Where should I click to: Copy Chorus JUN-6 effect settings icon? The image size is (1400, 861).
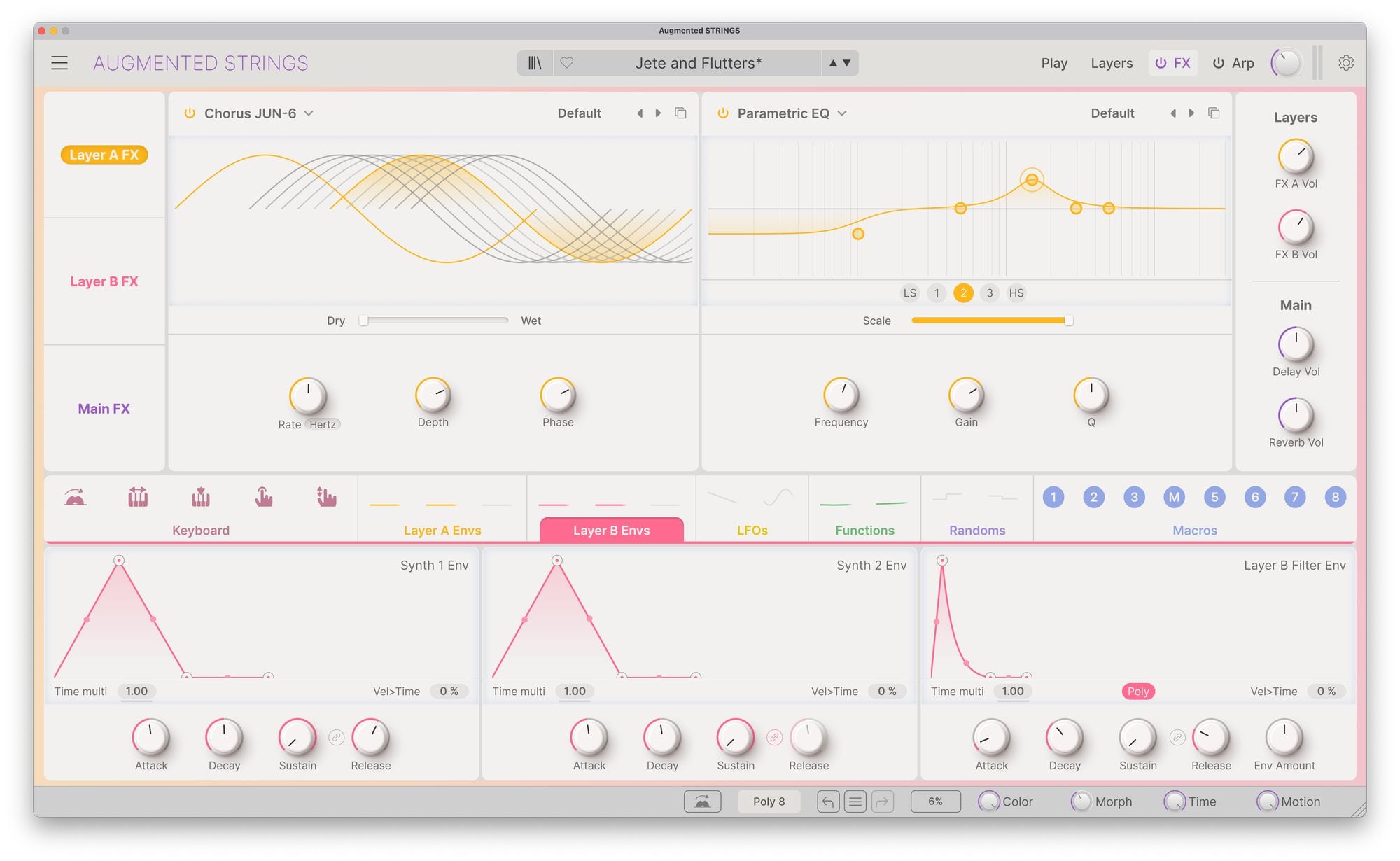680,113
